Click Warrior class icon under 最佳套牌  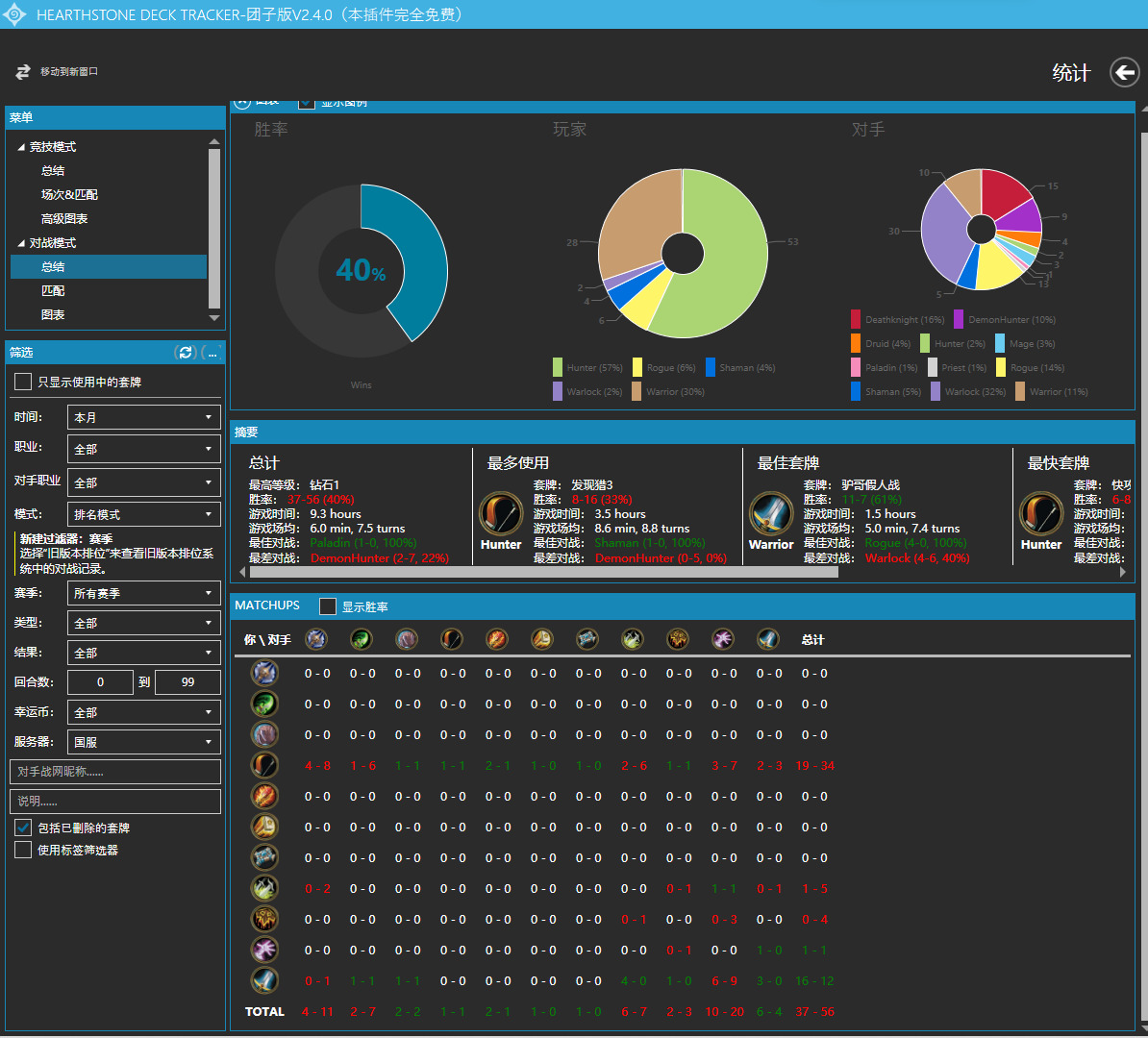pyautogui.click(x=771, y=514)
